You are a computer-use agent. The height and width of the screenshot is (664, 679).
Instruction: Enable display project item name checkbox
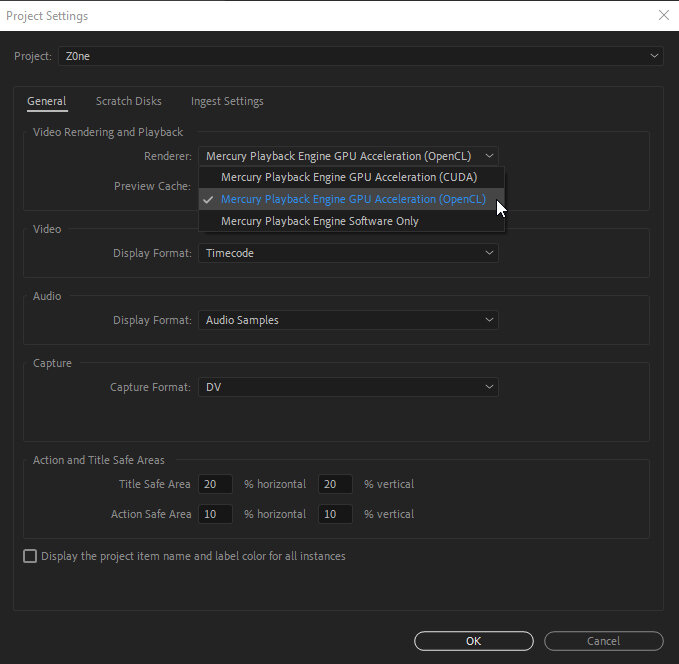30,556
